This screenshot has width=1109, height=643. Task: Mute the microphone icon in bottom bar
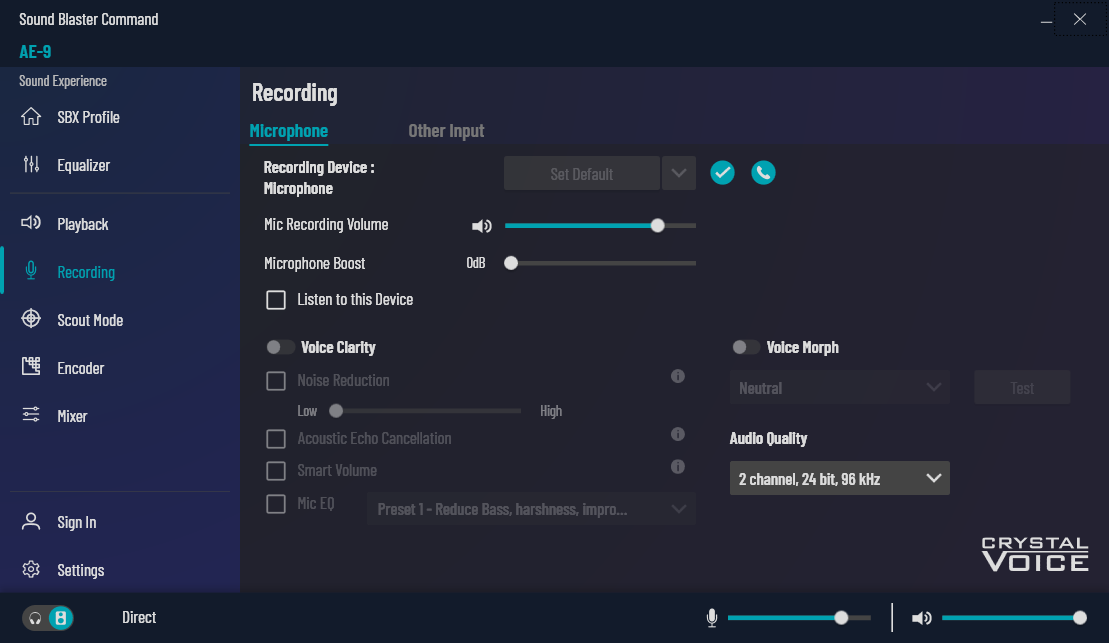point(712,618)
